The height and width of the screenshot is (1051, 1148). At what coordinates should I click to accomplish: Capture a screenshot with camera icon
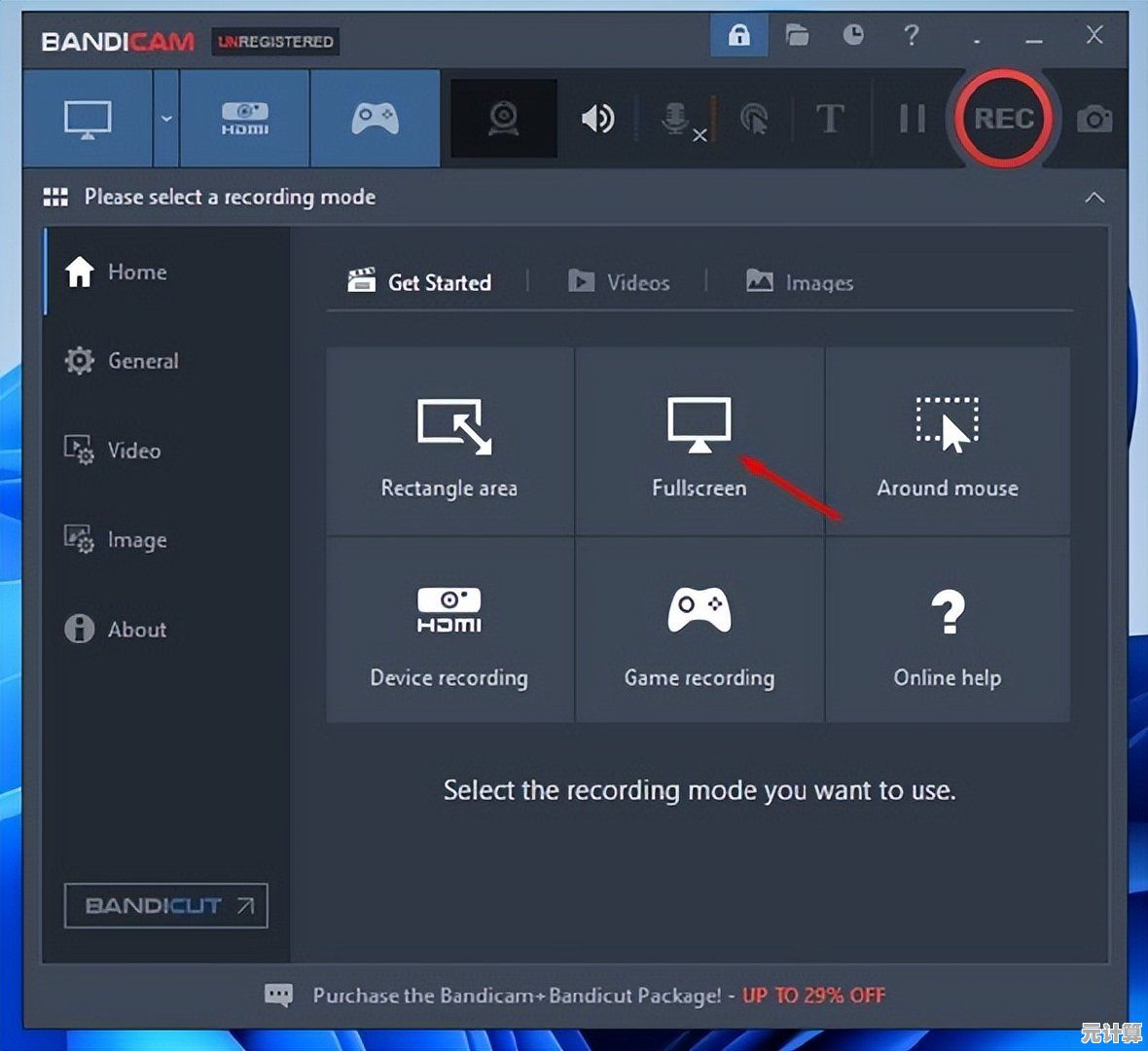pos(1094,119)
